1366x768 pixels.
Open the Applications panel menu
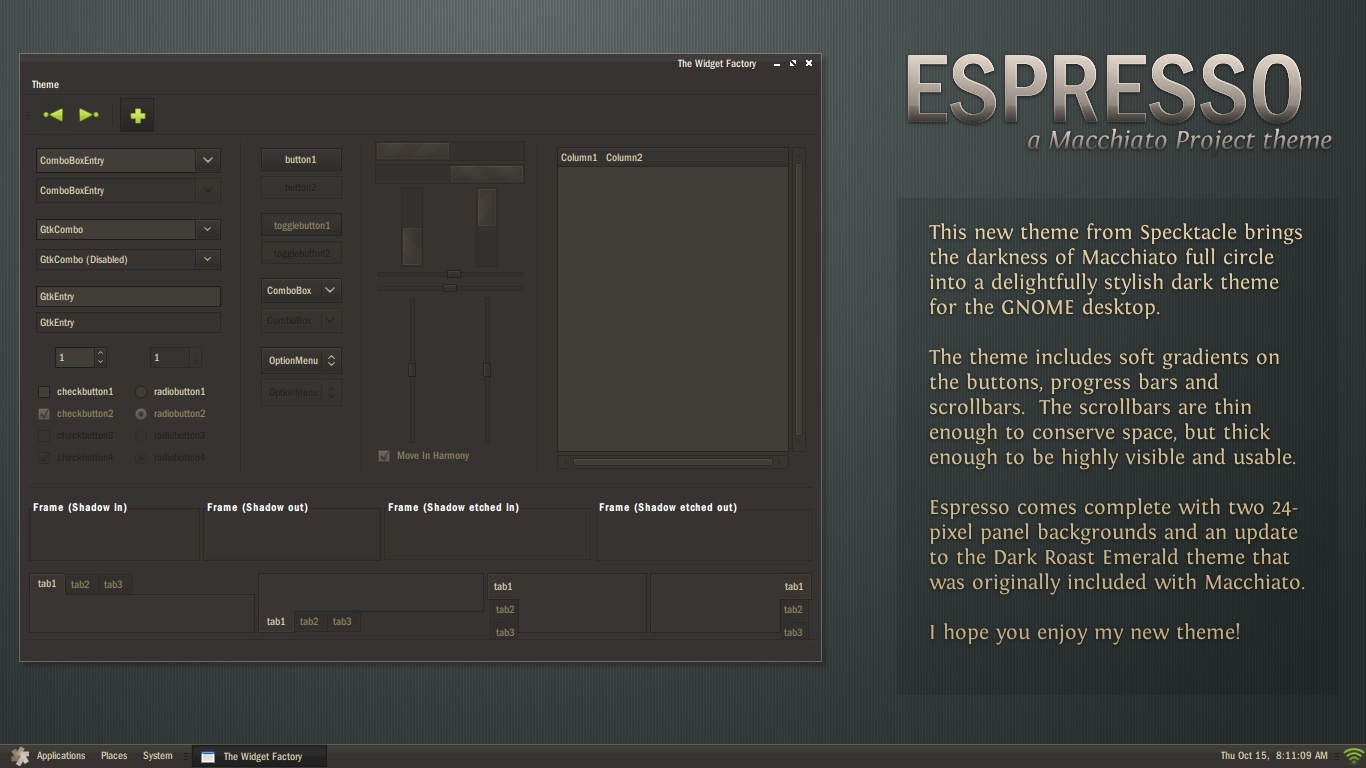click(x=61, y=756)
